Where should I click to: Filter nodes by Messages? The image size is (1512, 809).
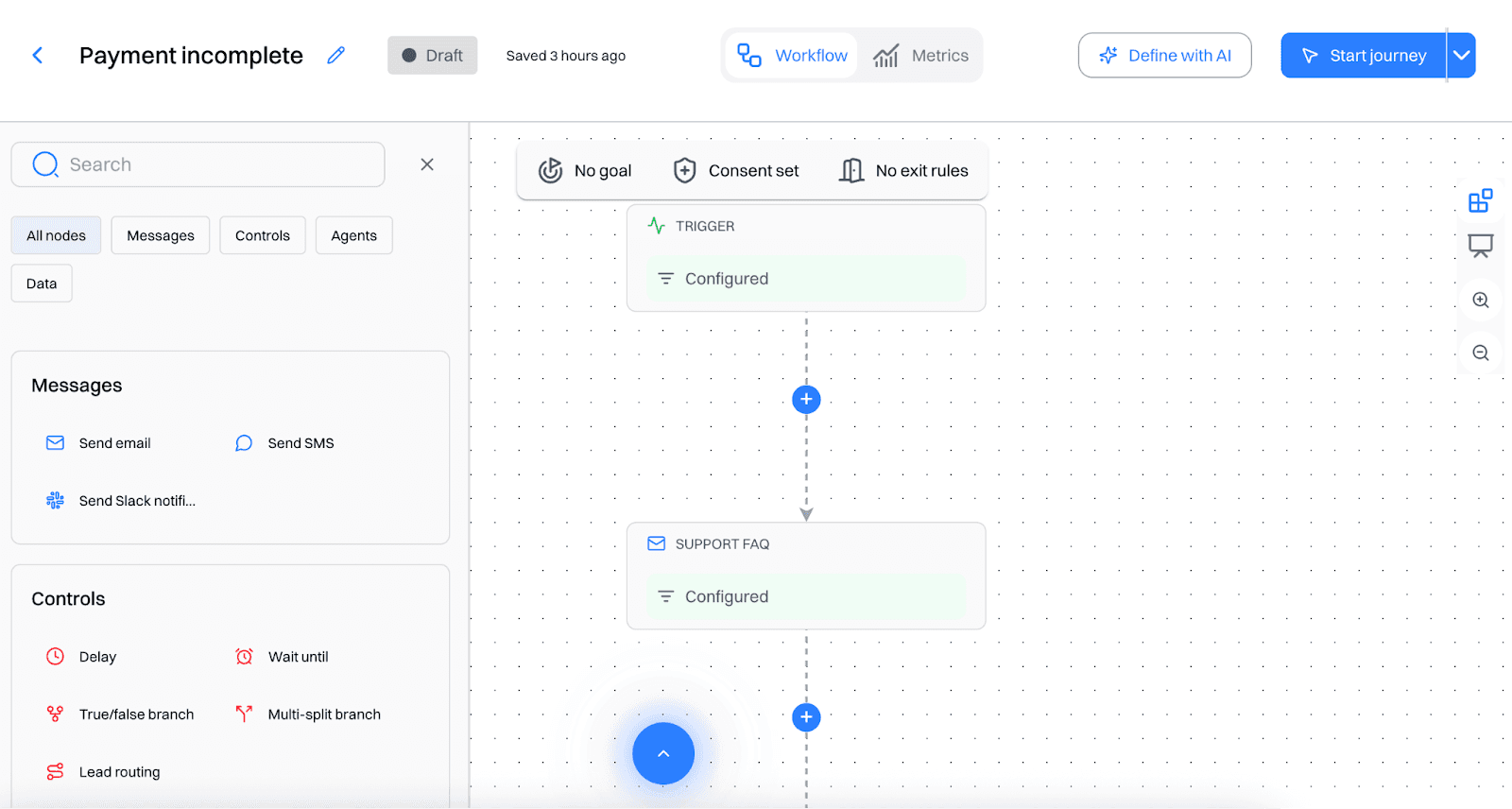point(161,235)
